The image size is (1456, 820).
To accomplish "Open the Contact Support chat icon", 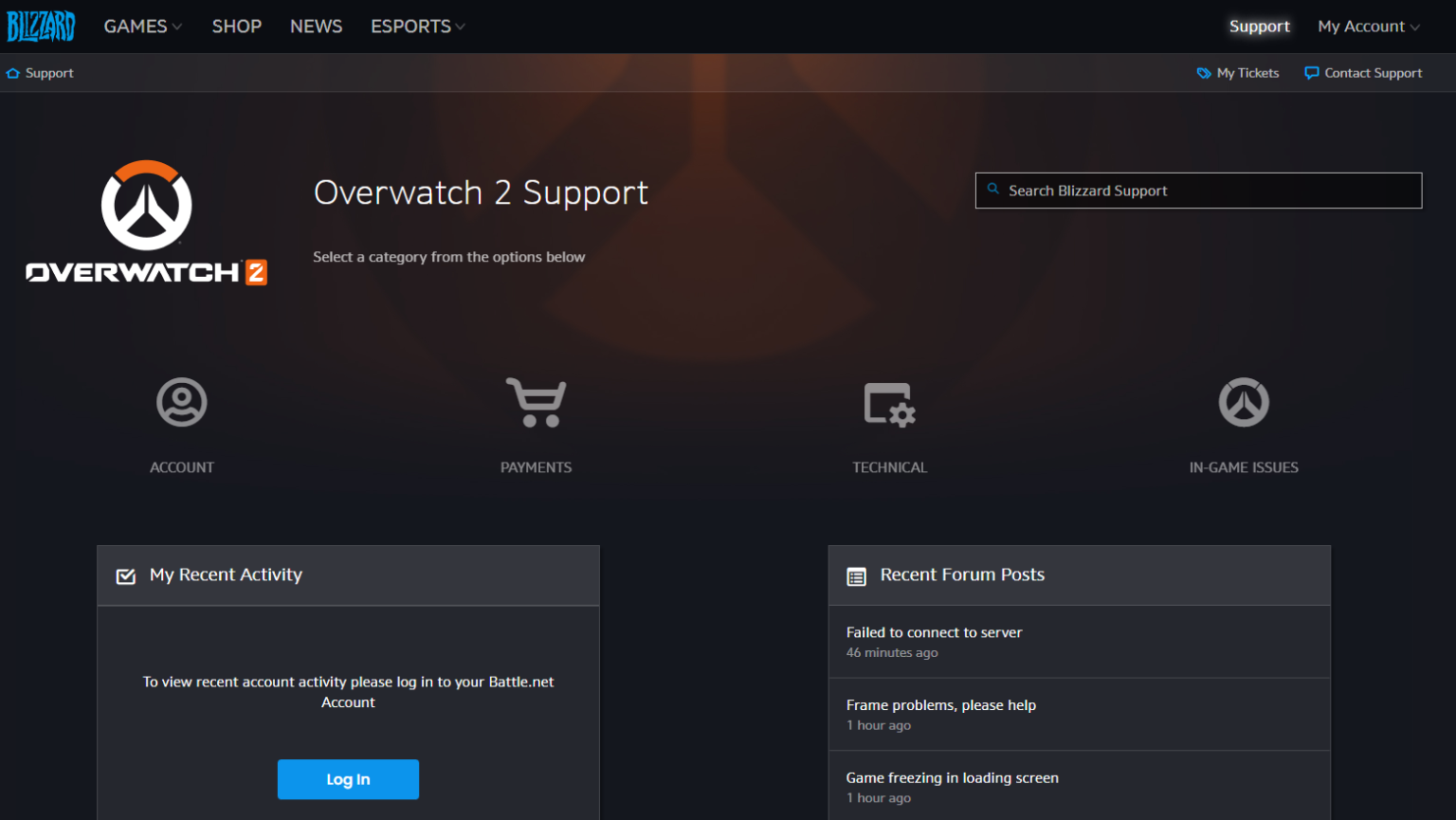I will tap(1311, 72).
